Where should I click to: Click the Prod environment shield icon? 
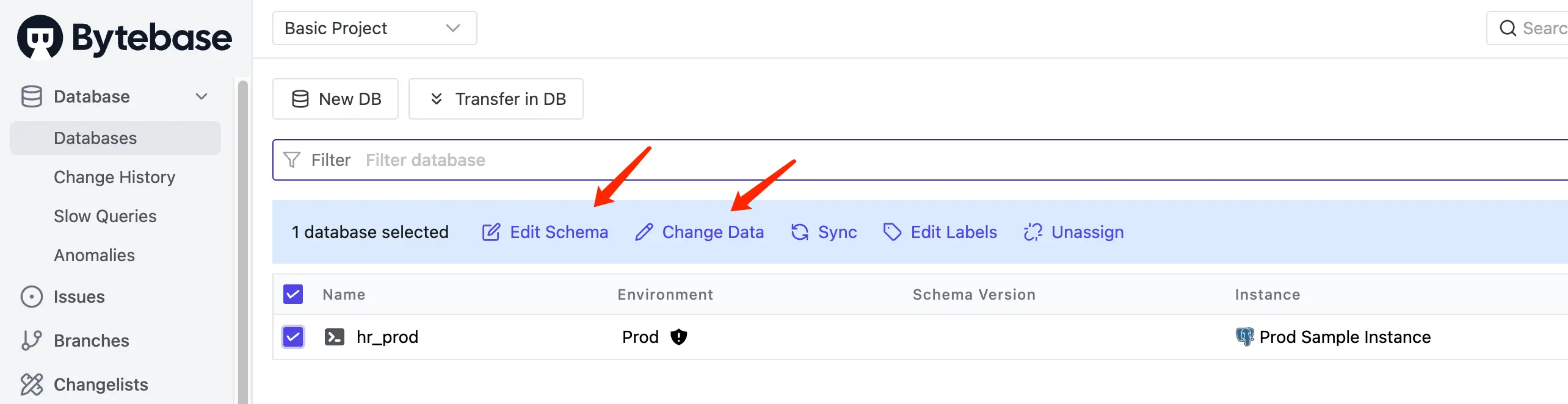[x=678, y=337]
